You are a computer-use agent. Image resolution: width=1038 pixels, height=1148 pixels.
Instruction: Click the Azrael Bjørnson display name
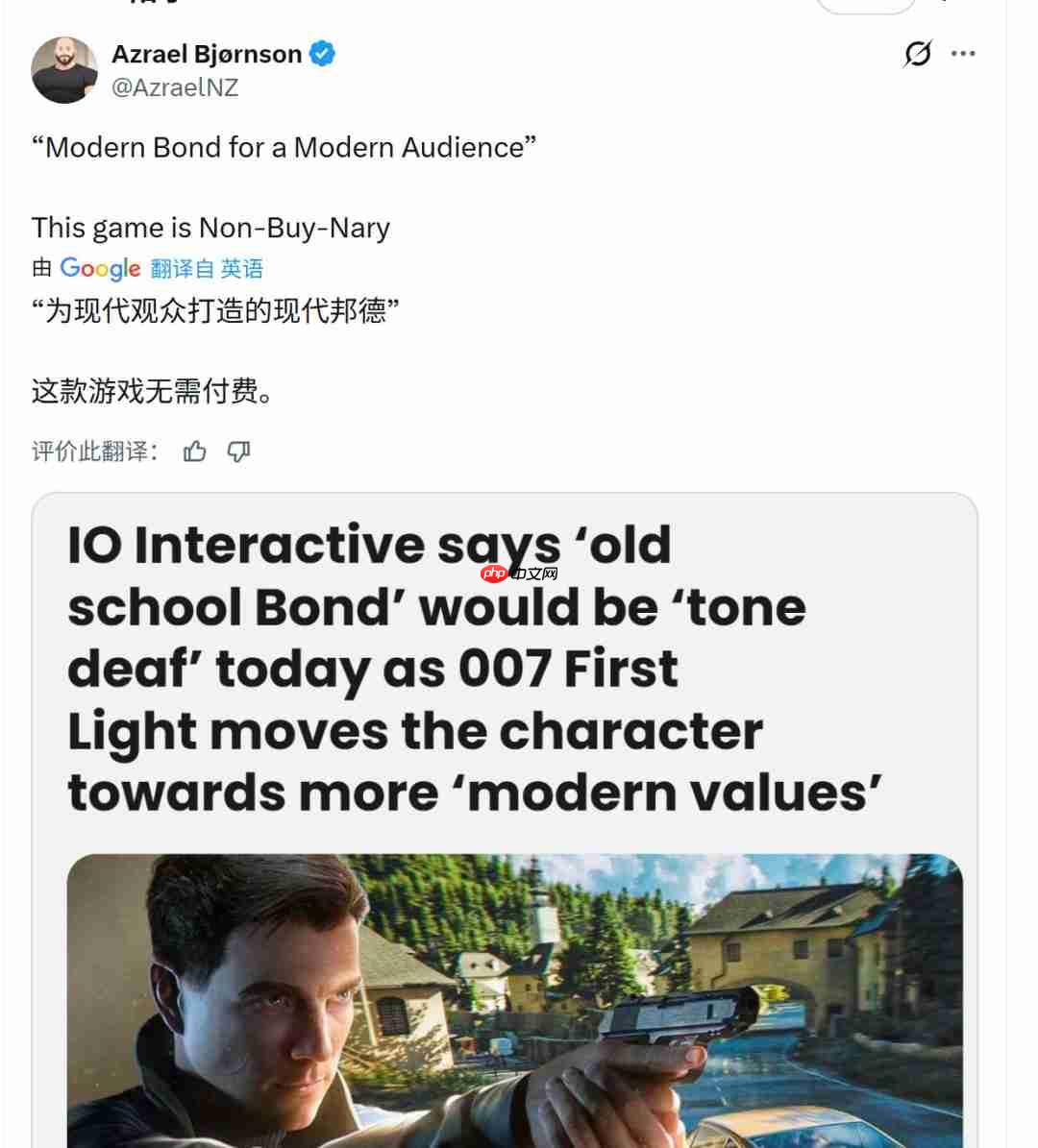pyautogui.click(x=207, y=54)
